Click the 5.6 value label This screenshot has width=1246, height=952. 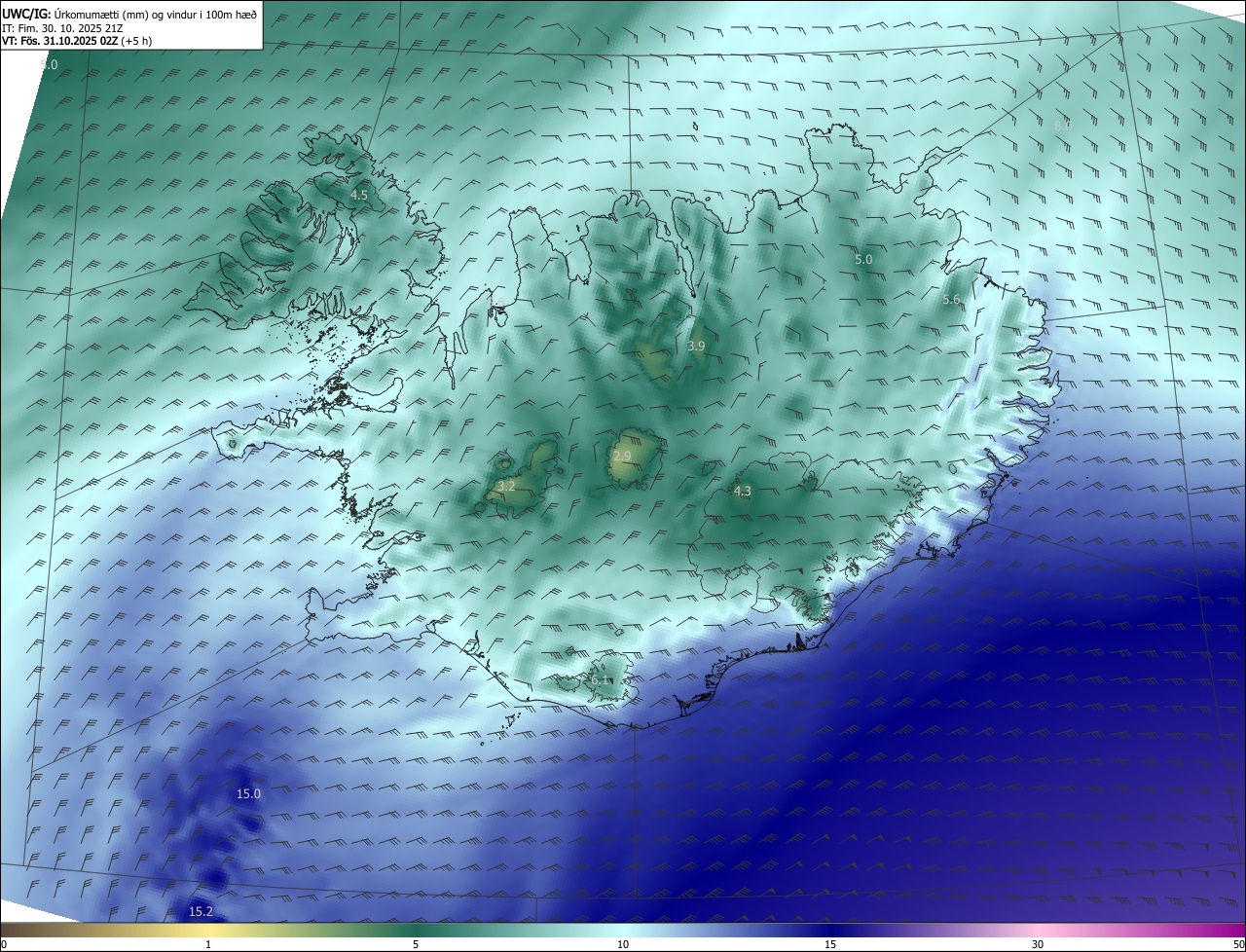coord(952,300)
